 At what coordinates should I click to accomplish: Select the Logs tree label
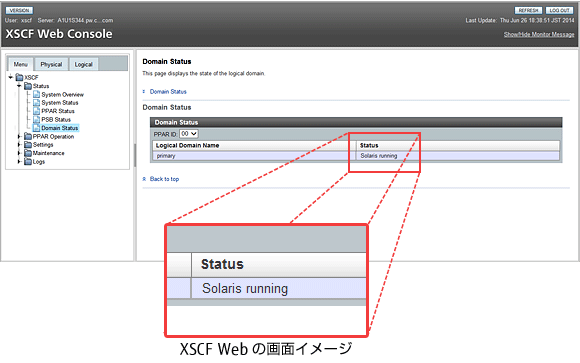click(39, 162)
